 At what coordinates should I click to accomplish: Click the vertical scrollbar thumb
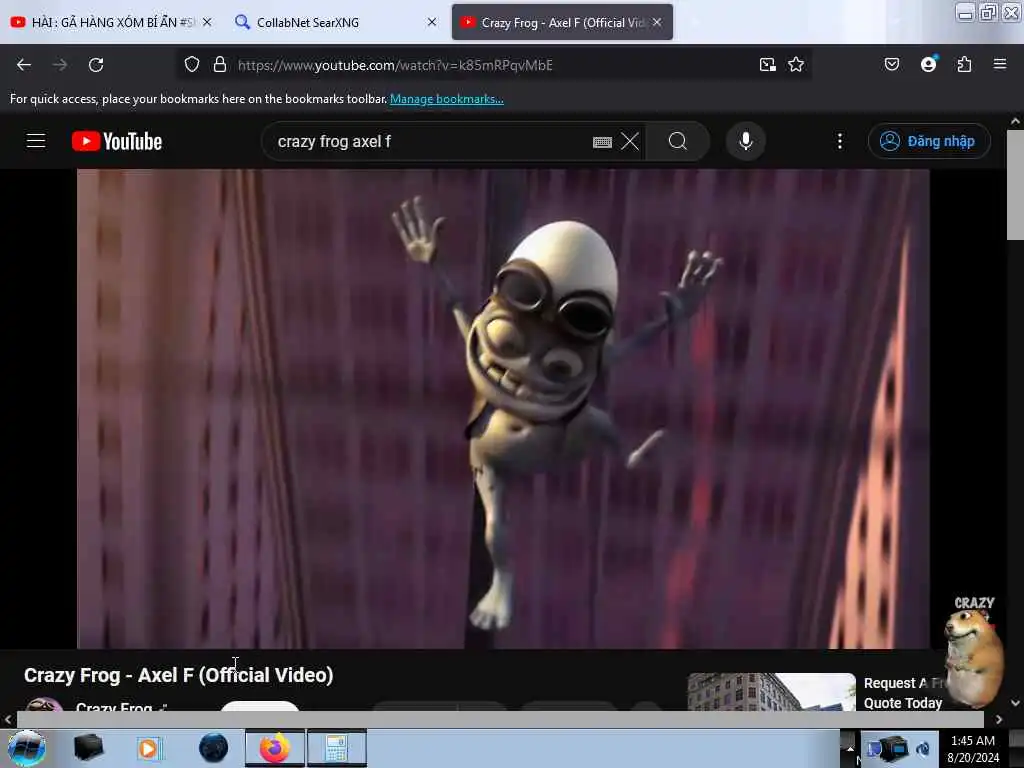[1015, 185]
